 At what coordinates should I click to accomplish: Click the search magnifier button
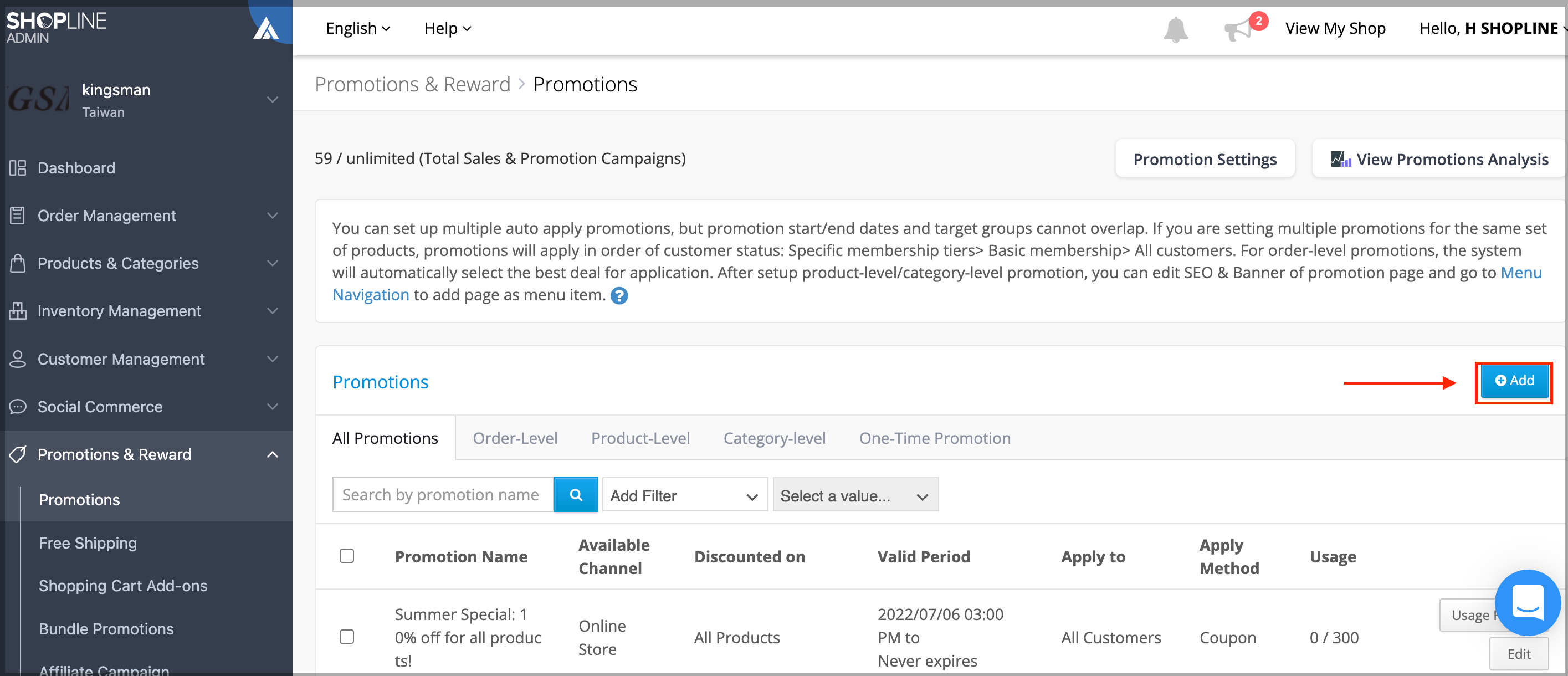coord(576,495)
